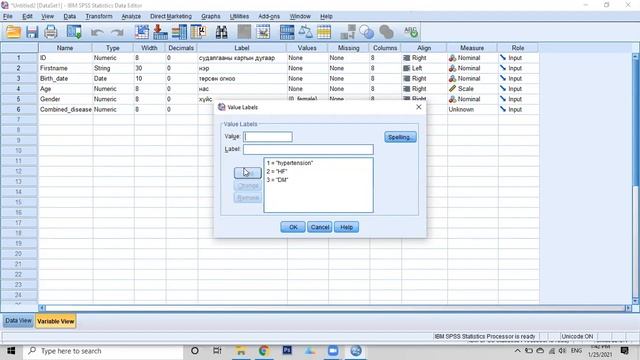
Task: Click the Split file icon
Action: (x=287, y=32)
